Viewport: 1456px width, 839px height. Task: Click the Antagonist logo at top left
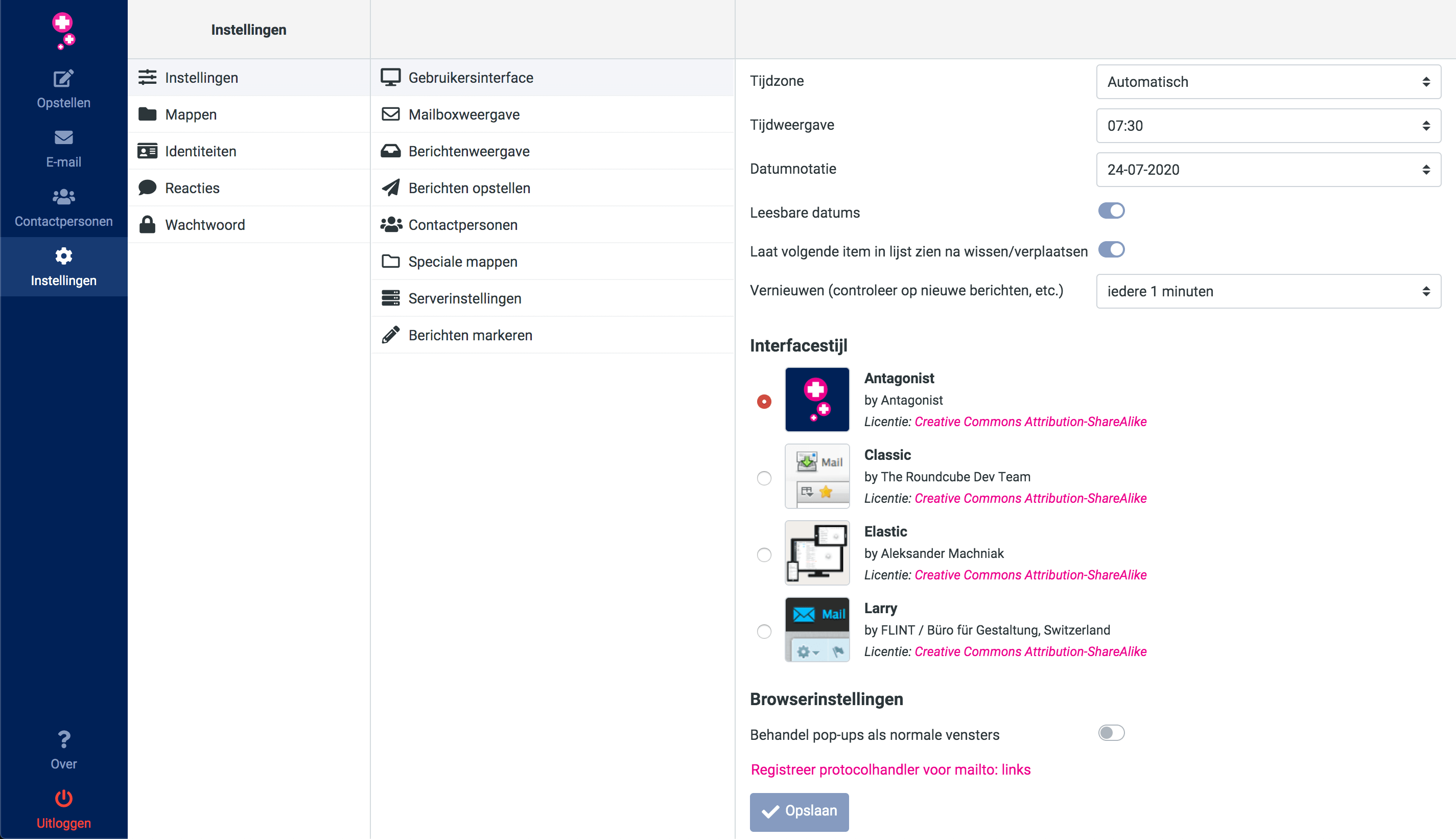[x=63, y=30]
